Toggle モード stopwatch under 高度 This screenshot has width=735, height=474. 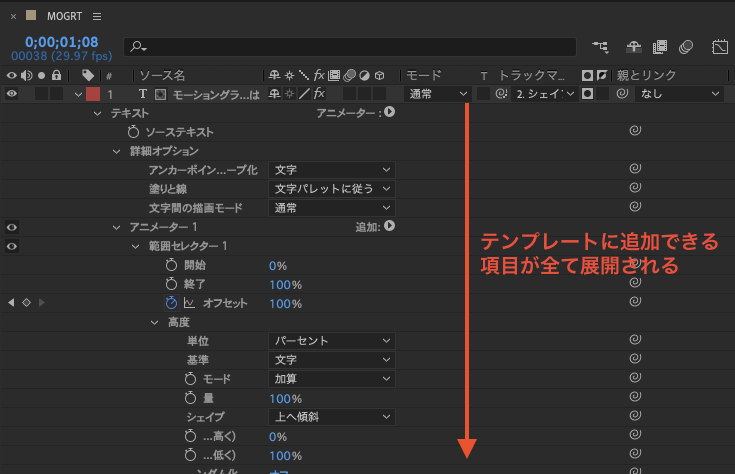click(x=190, y=379)
